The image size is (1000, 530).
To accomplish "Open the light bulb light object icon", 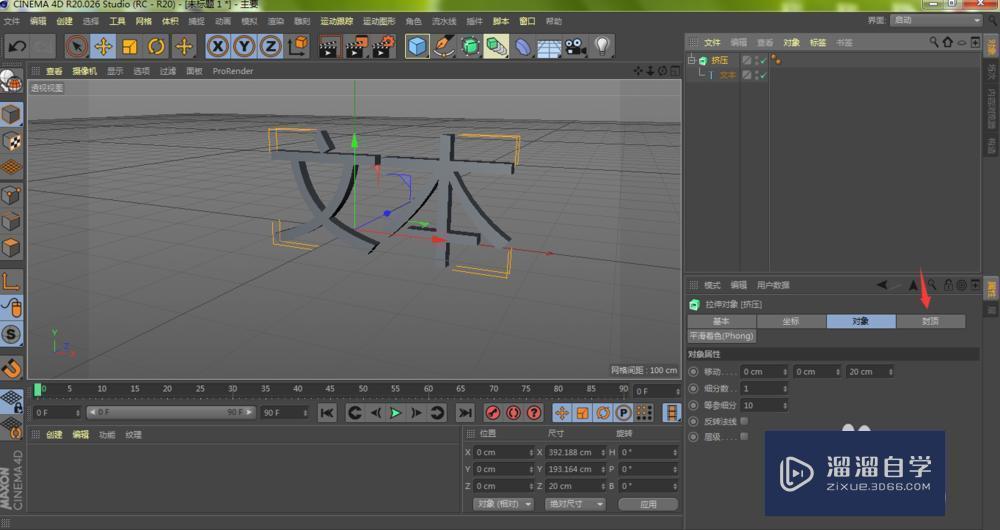I will coord(602,46).
